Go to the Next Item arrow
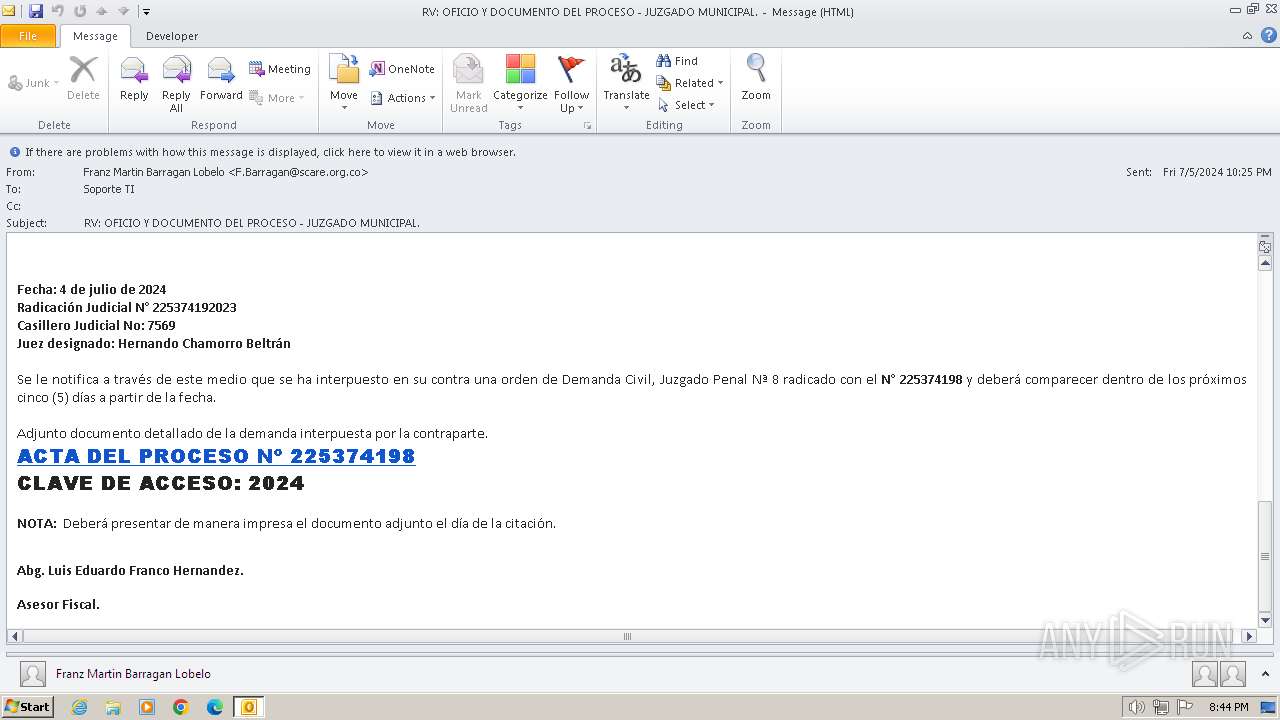Viewport: 1280px width, 720px height. click(124, 11)
